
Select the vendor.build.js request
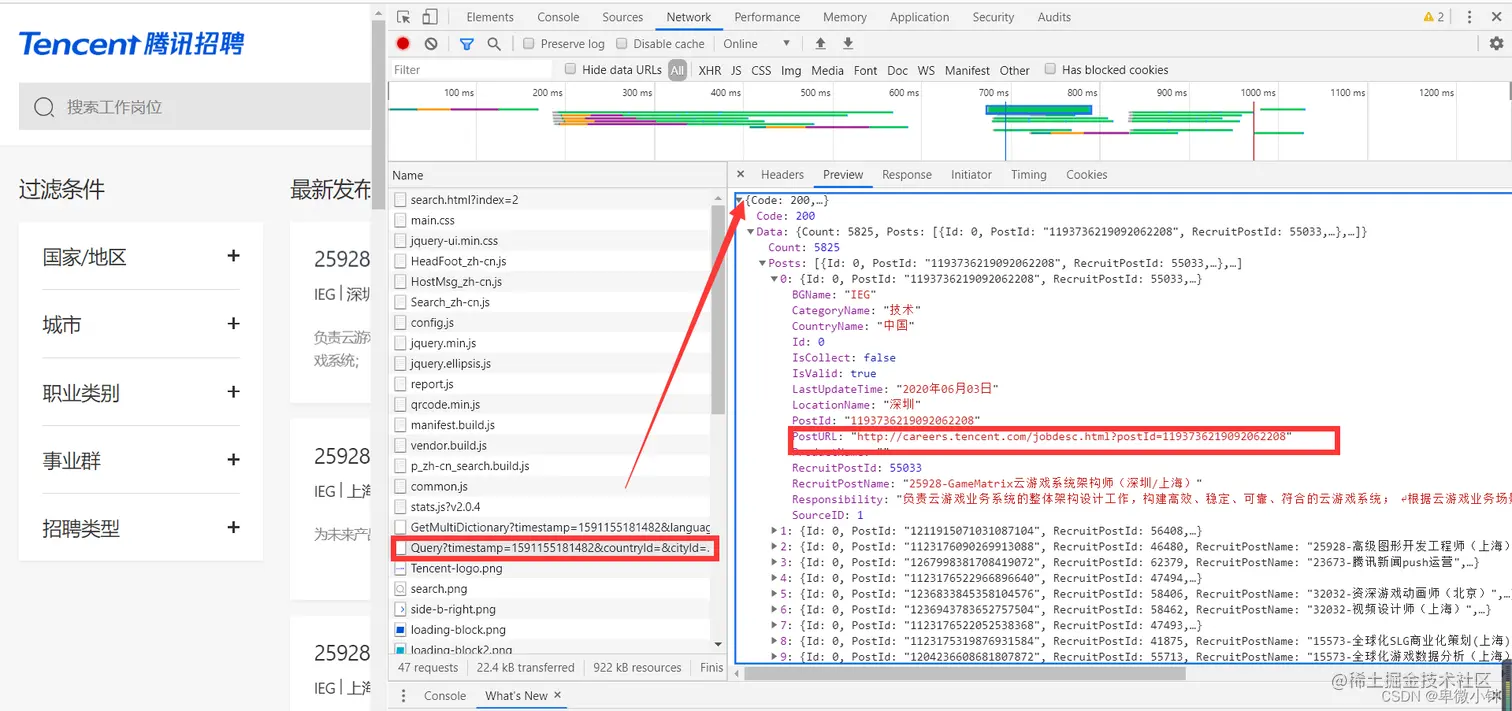pos(555,445)
